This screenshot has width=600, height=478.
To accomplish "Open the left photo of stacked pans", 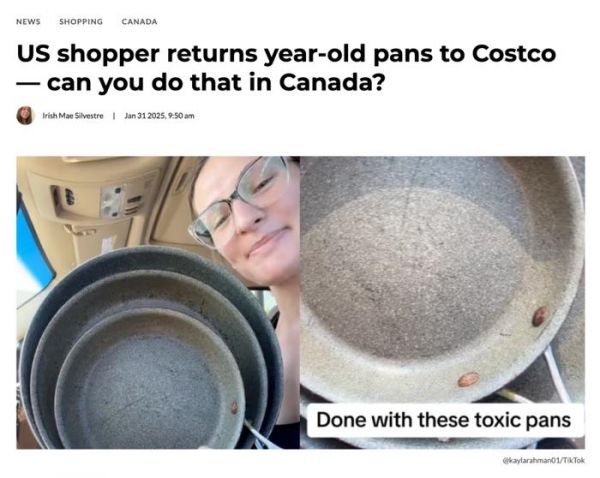I will [158, 302].
